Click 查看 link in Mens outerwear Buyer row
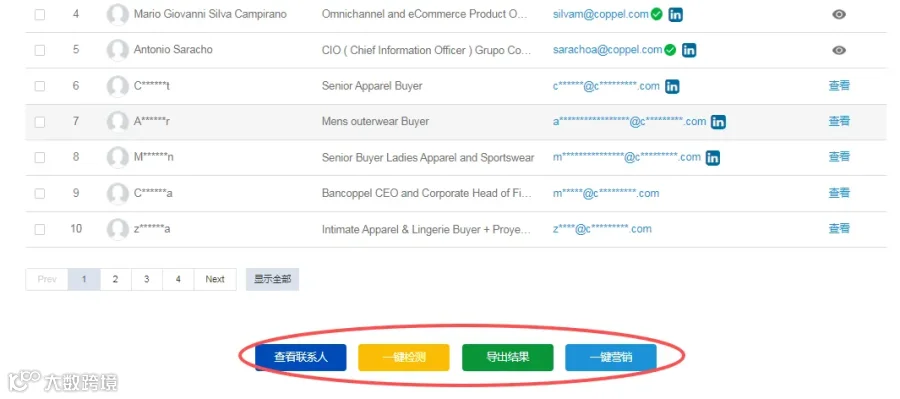This screenshot has height=399, width=900. coord(839,122)
